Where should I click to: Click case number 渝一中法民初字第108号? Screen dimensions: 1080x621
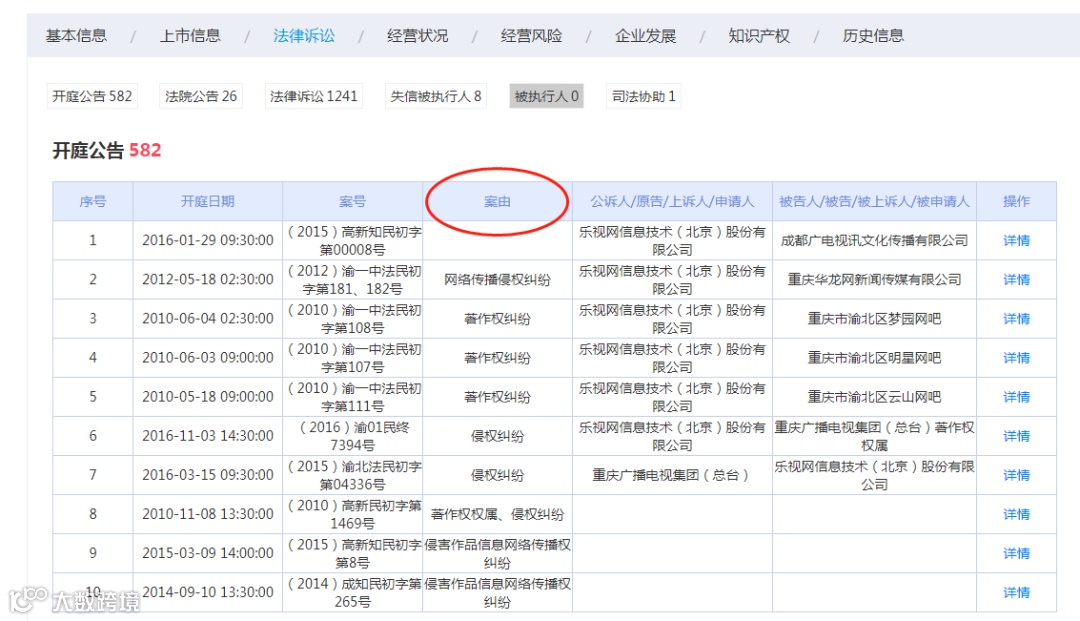coord(353,319)
